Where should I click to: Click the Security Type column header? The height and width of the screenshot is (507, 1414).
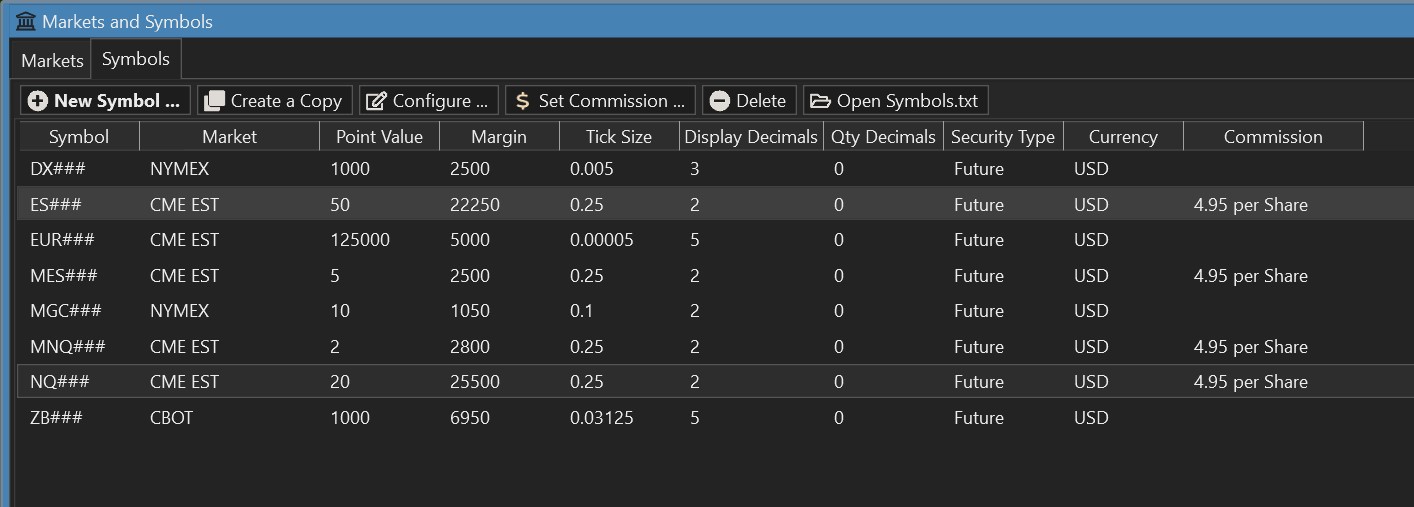(x=1003, y=137)
